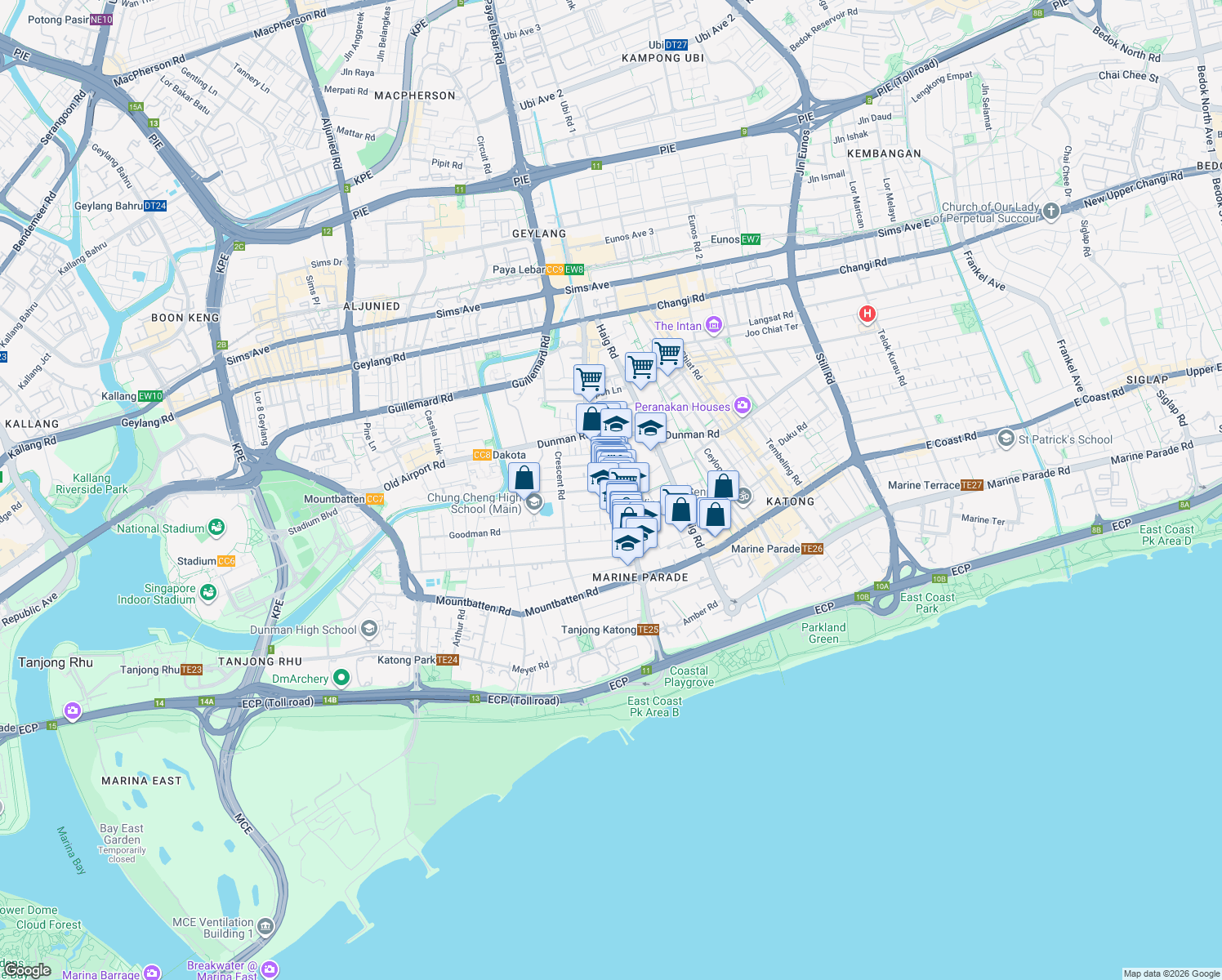Click the Tanjong Katong TE25 station label
The image size is (1222, 980).
pos(648,630)
